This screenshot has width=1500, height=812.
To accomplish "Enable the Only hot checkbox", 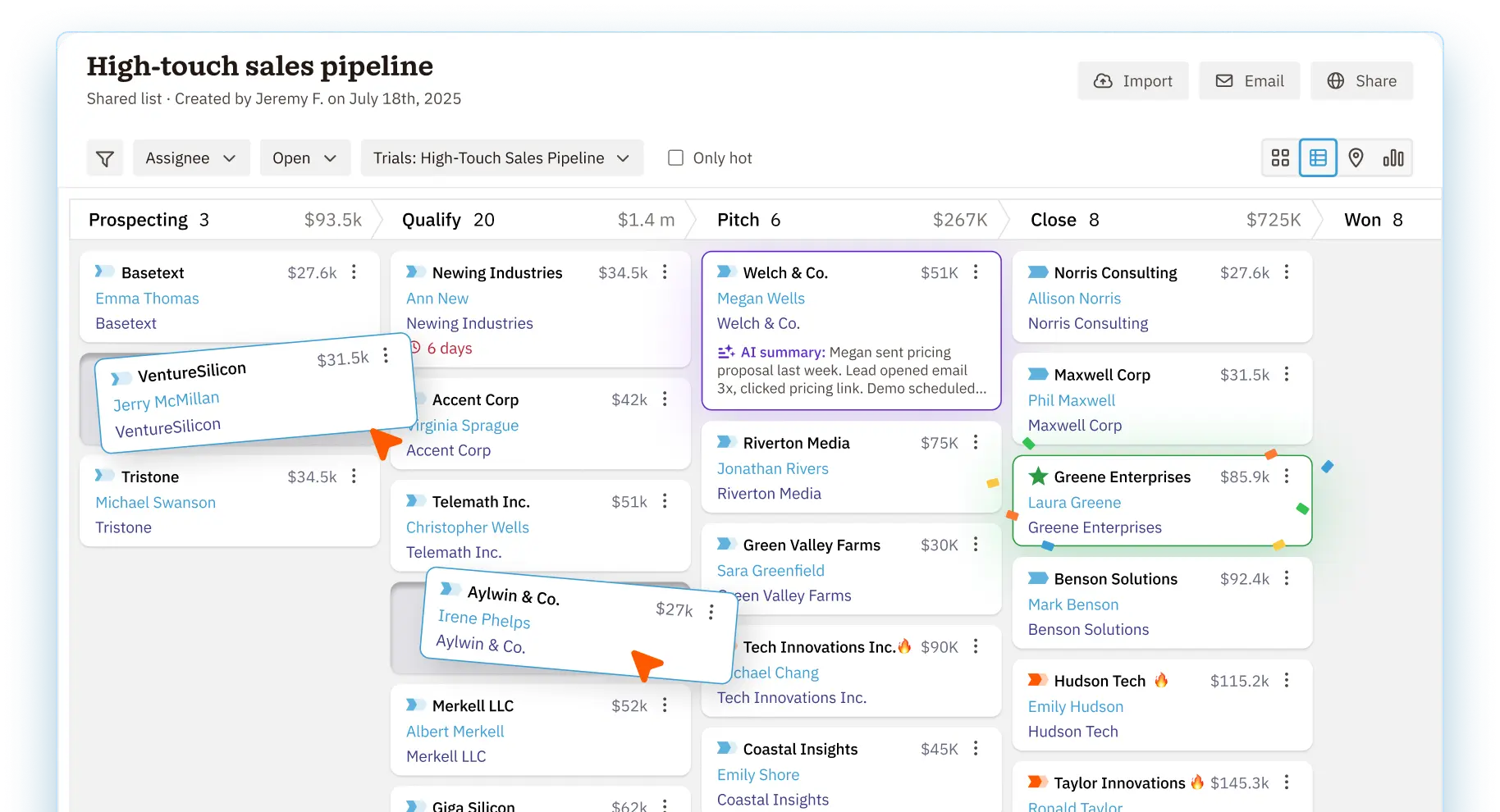I will 675,158.
